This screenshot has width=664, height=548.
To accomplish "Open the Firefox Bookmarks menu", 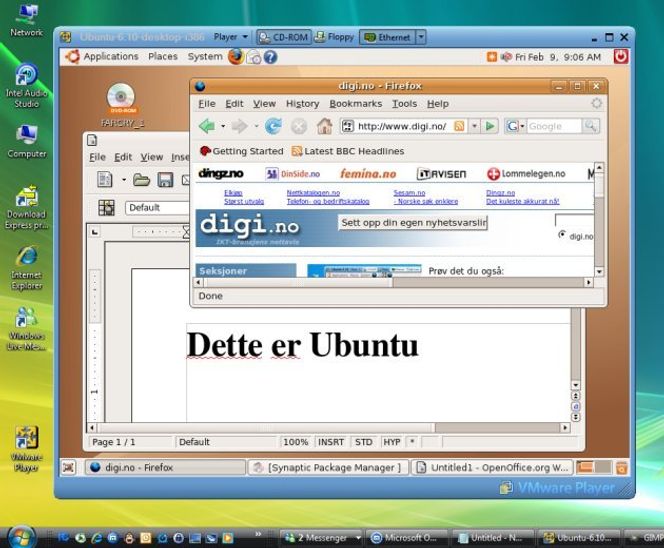I will pyautogui.click(x=356, y=104).
